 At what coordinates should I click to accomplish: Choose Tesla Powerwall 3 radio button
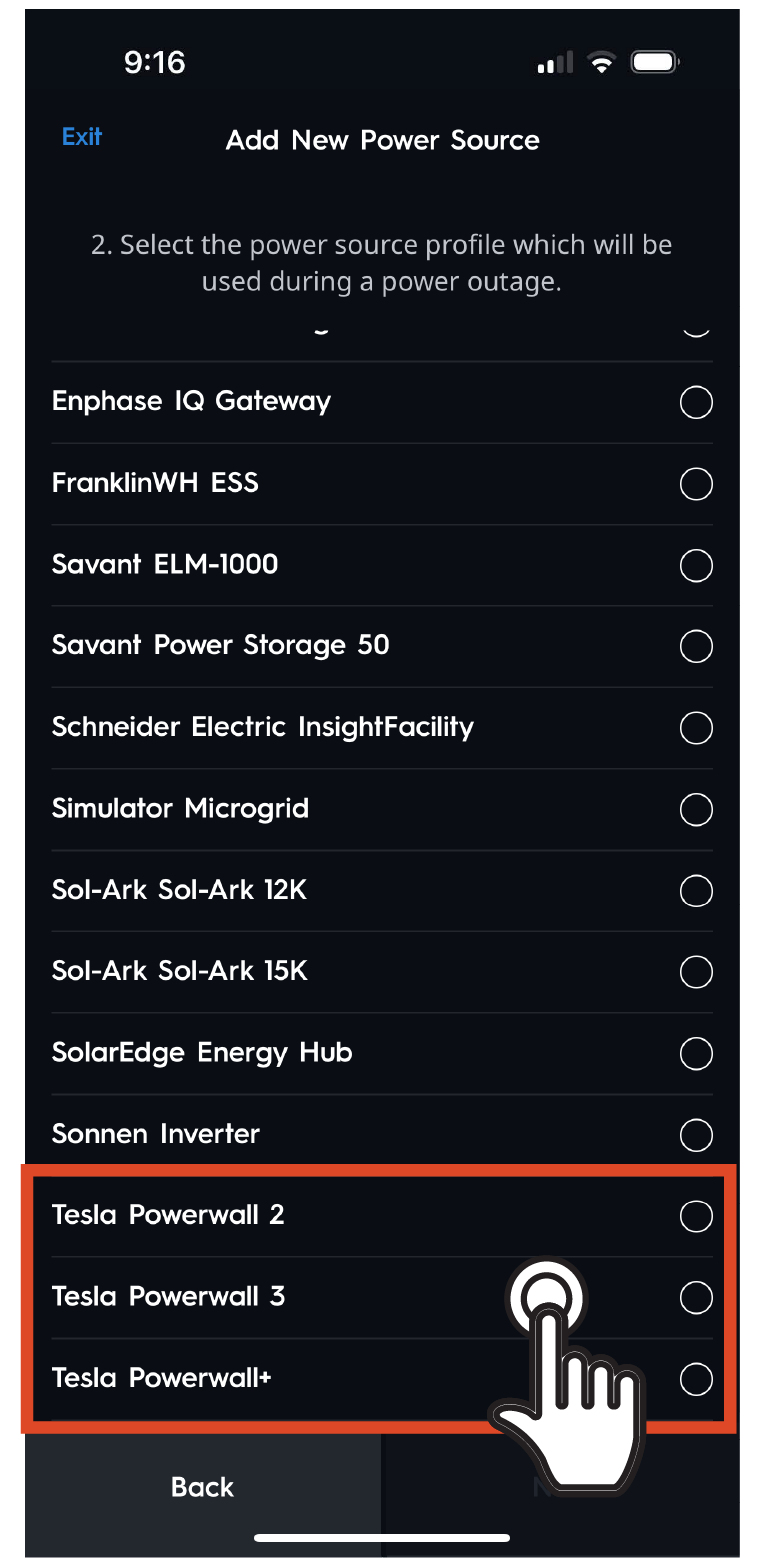[x=695, y=1297]
